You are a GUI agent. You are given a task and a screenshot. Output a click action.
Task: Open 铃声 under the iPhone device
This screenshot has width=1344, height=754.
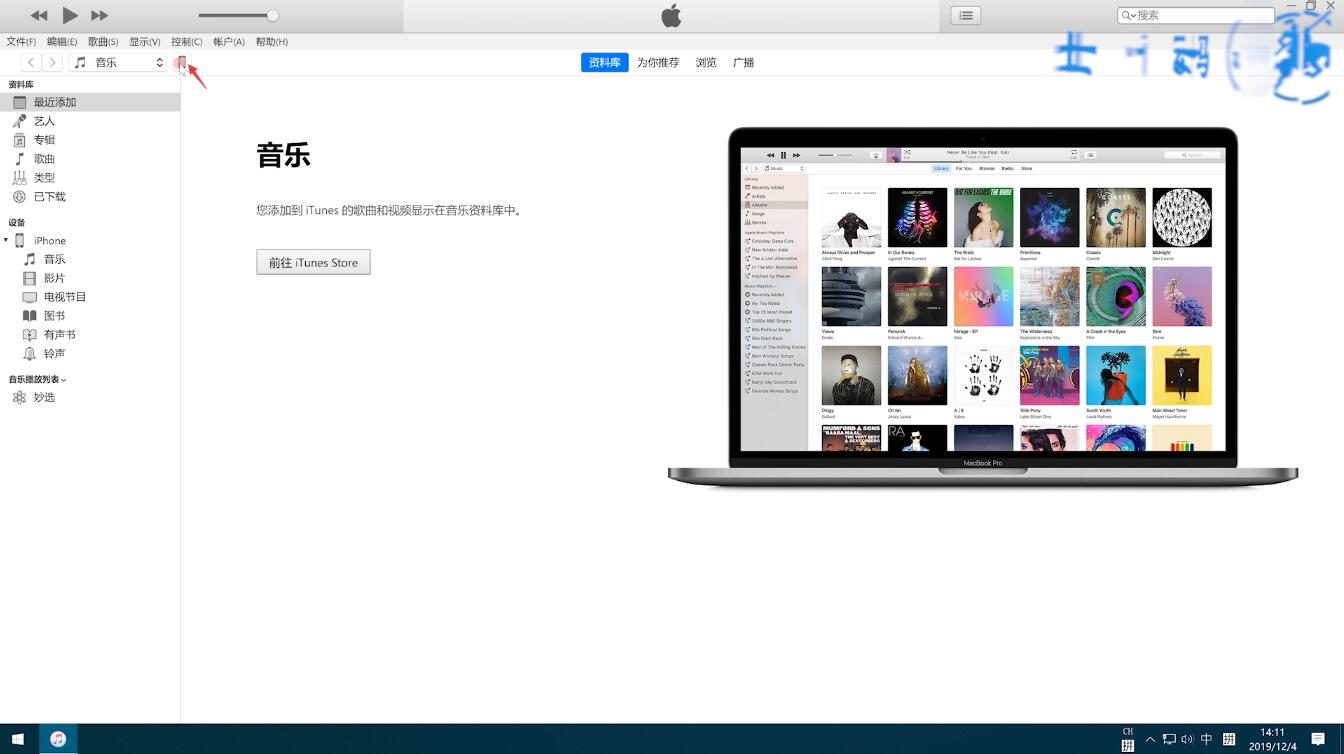click(x=90, y=354)
